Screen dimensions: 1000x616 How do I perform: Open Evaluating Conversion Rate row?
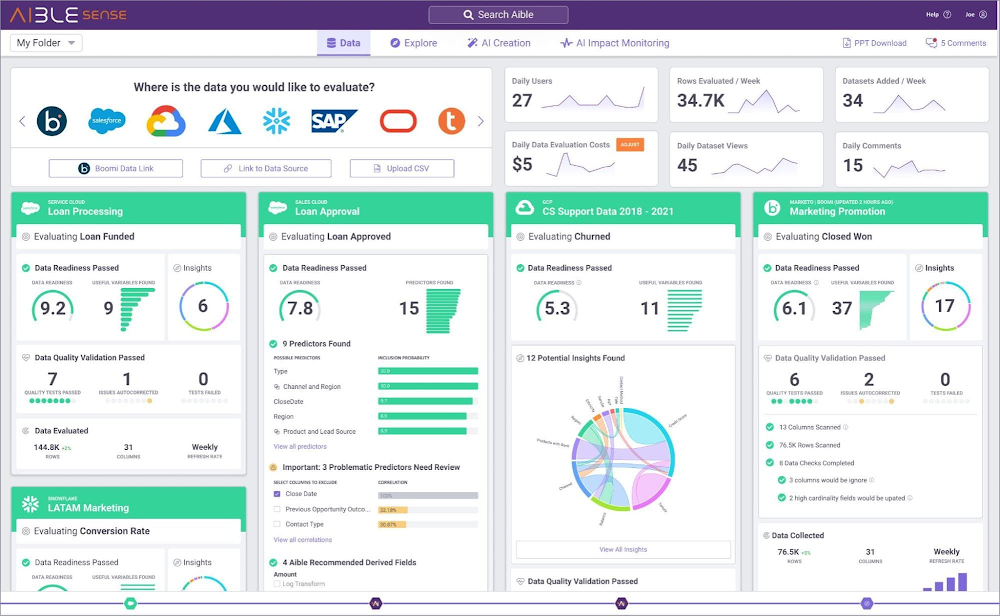point(128,531)
